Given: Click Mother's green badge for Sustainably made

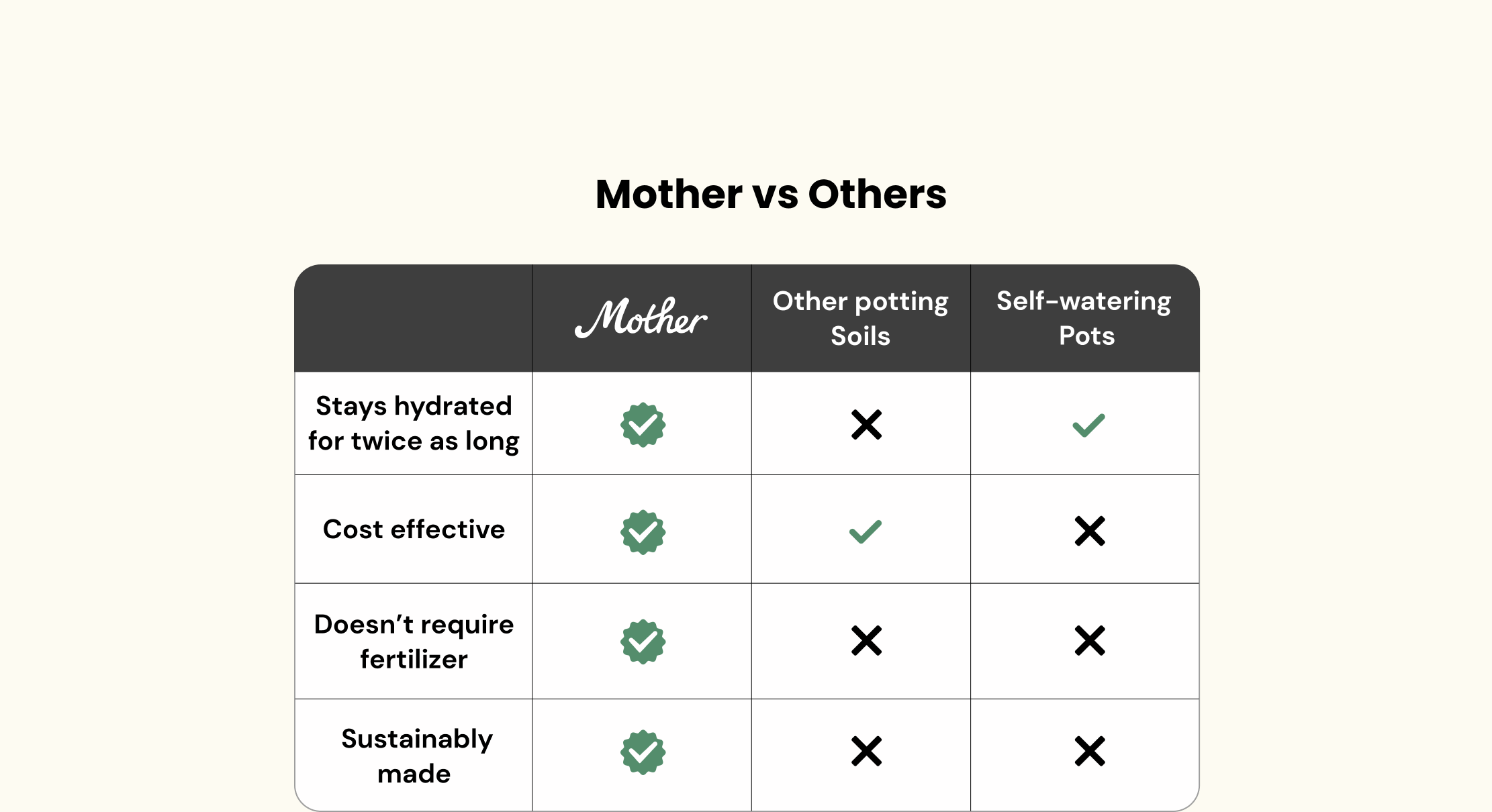Looking at the screenshot, I should point(643,752).
